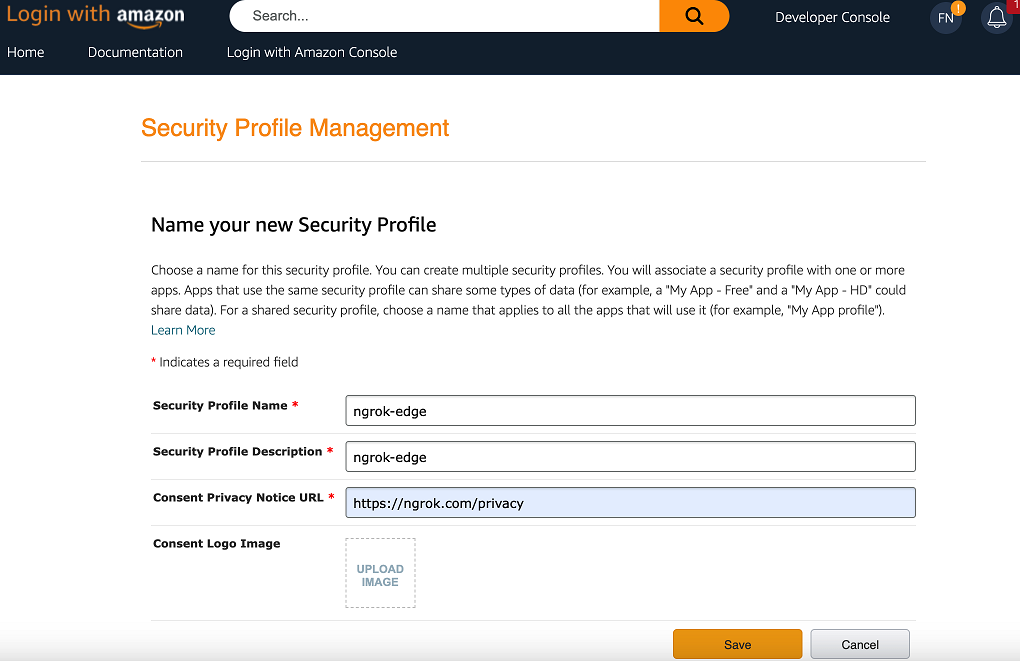Viewport: 1020px width, 663px height.
Task: Click the Security Profile Management heading
Action: pos(295,128)
